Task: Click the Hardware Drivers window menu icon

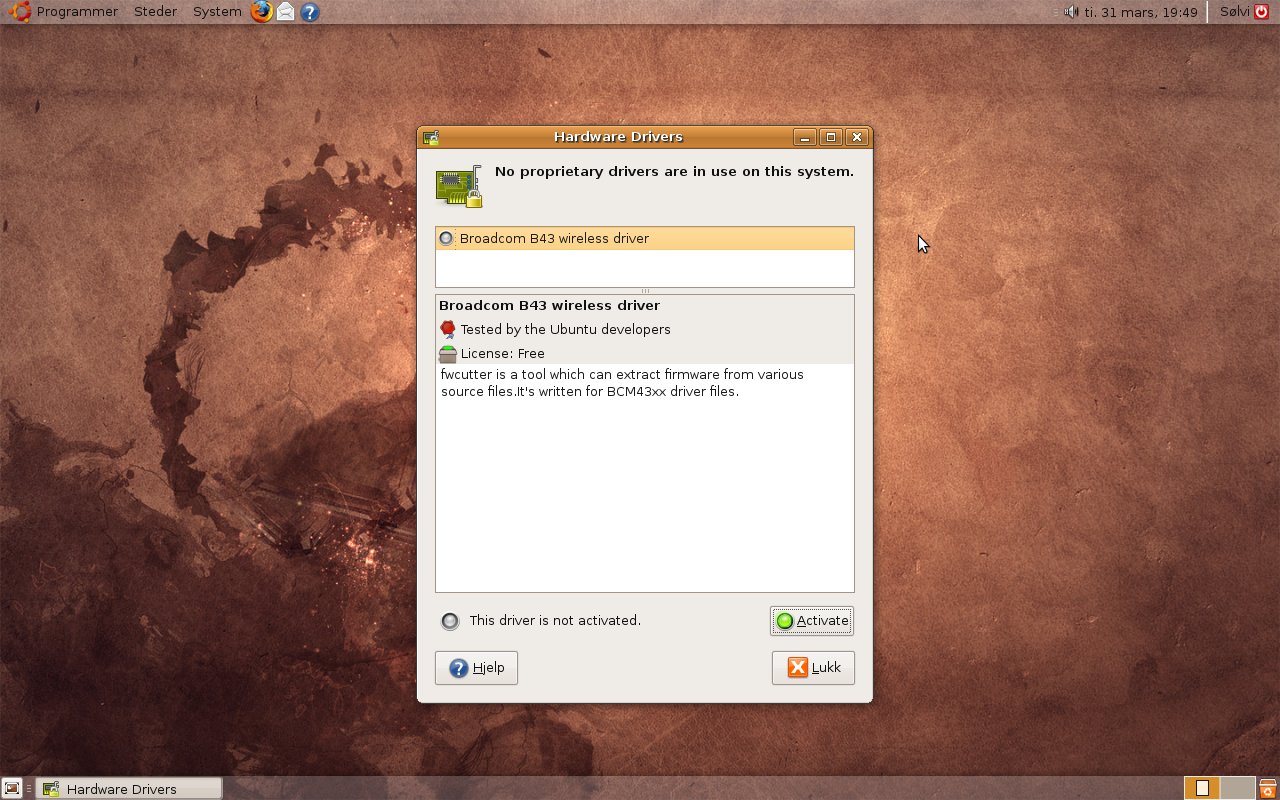Action: [431, 137]
